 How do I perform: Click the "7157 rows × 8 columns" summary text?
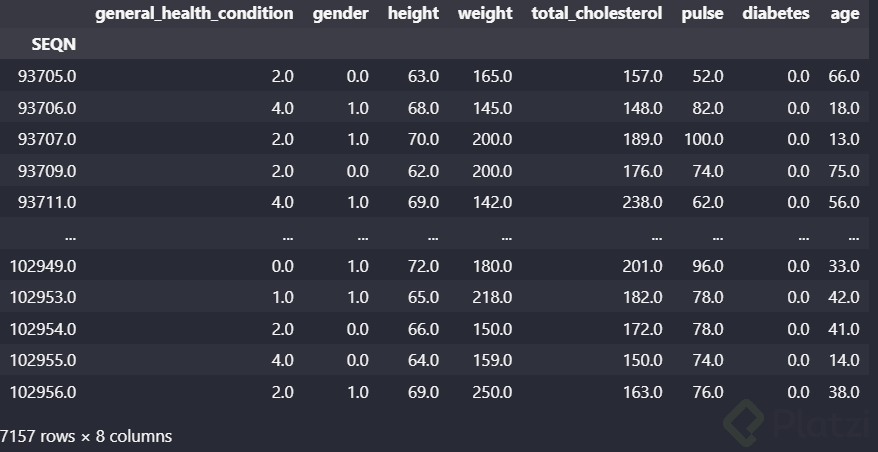coord(87,436)
